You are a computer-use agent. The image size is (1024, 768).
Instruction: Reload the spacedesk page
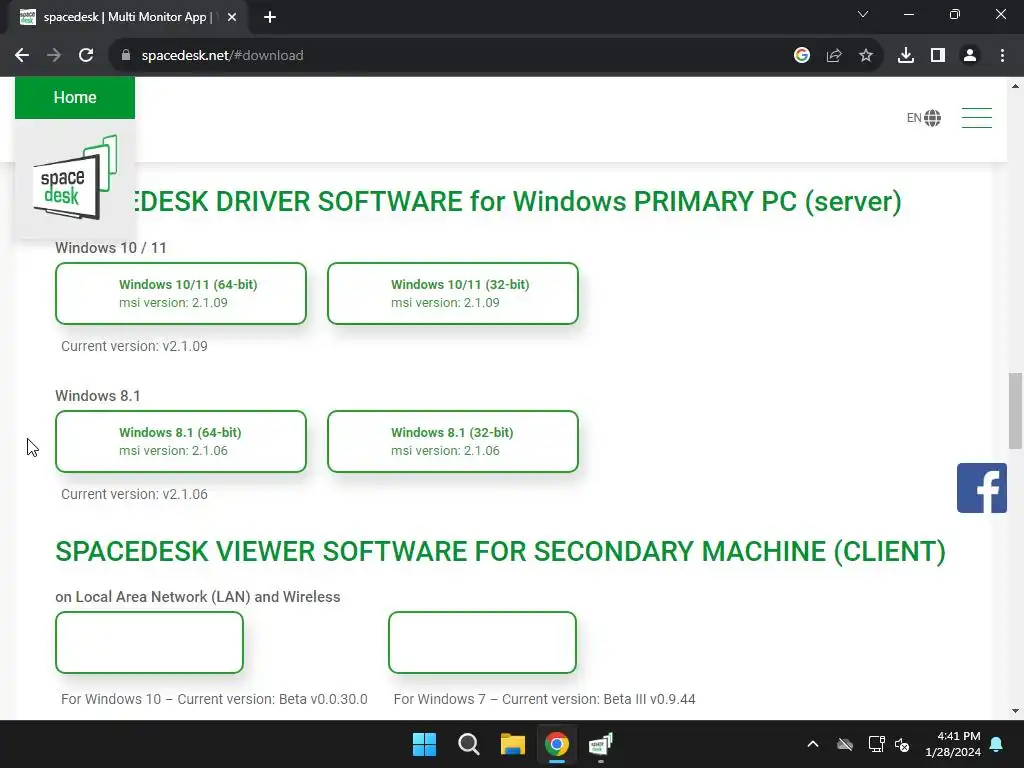pos(86,56)
